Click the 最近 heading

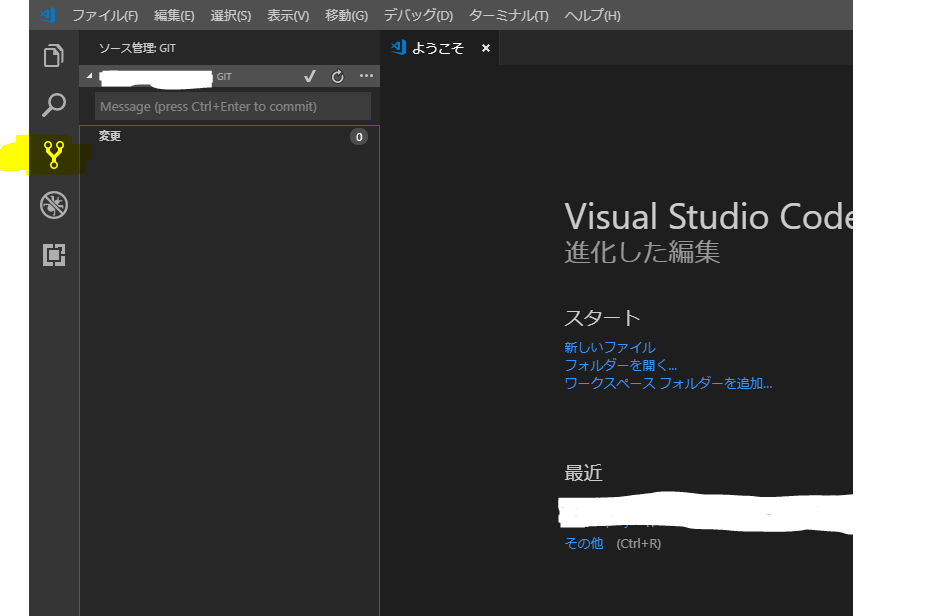583,473
